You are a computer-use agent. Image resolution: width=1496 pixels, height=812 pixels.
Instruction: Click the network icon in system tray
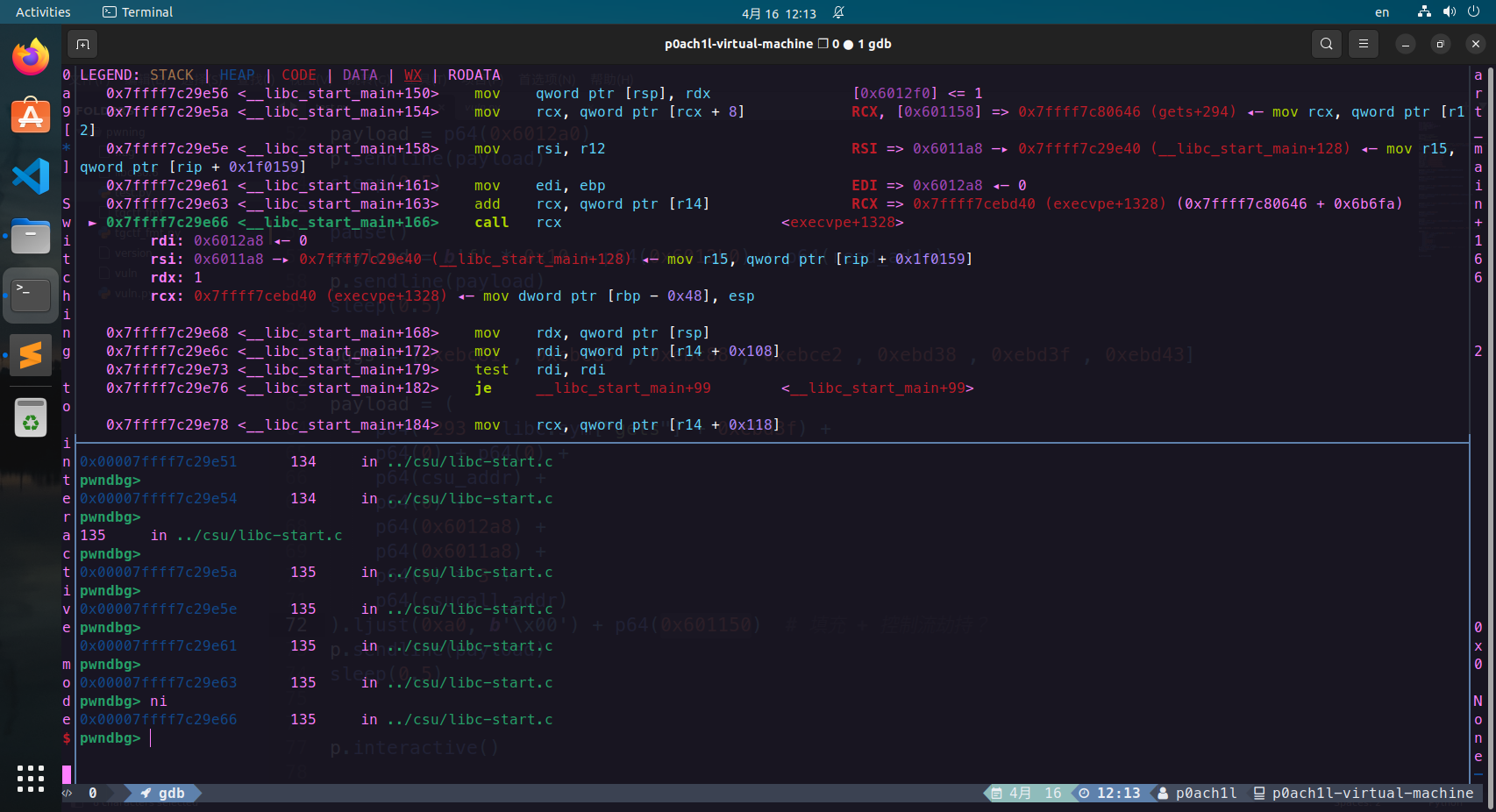click(x=1424, y=12)
